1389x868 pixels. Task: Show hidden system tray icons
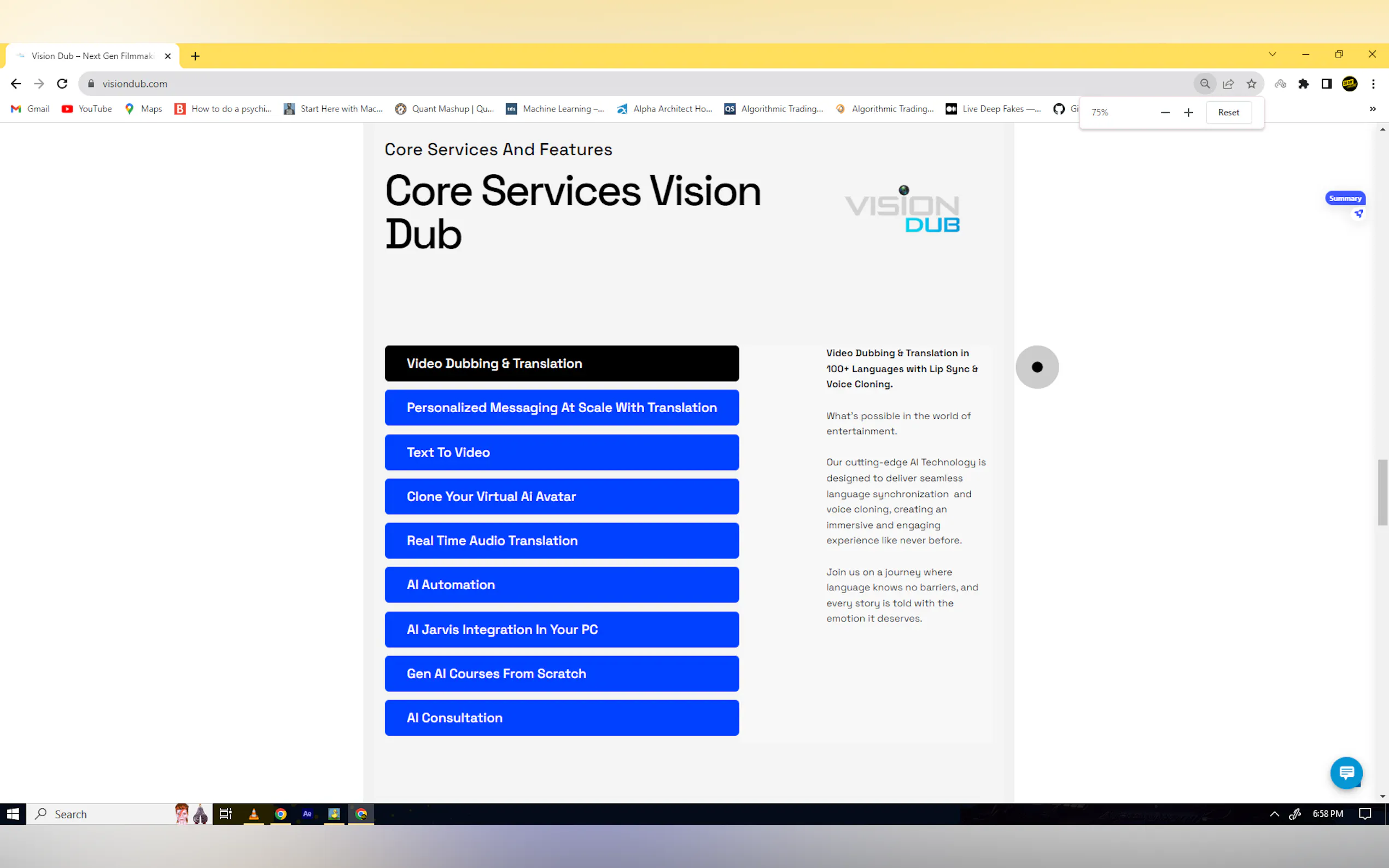[1274, 814]
